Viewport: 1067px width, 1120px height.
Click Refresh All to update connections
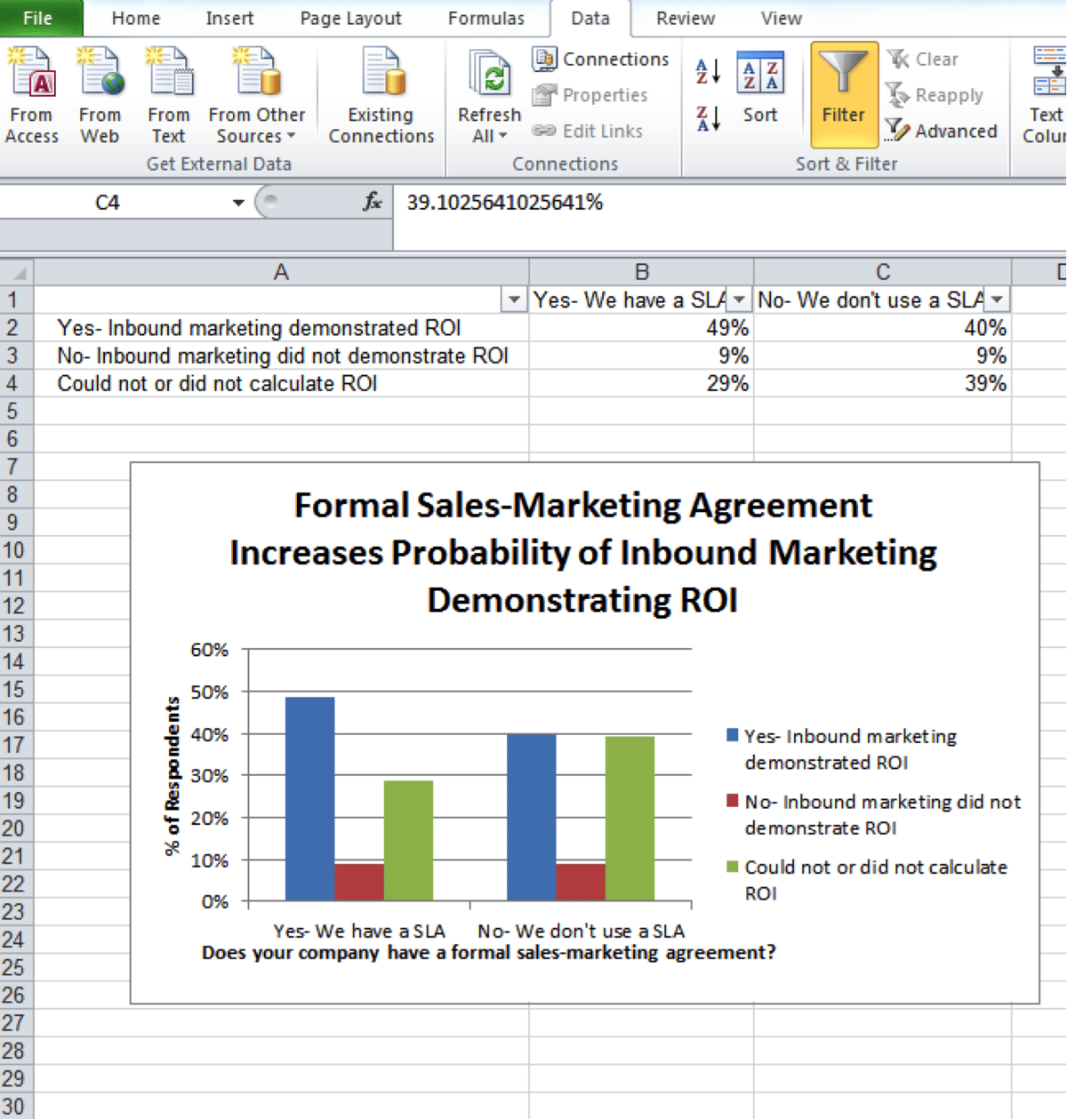click(x=487, y=93)
